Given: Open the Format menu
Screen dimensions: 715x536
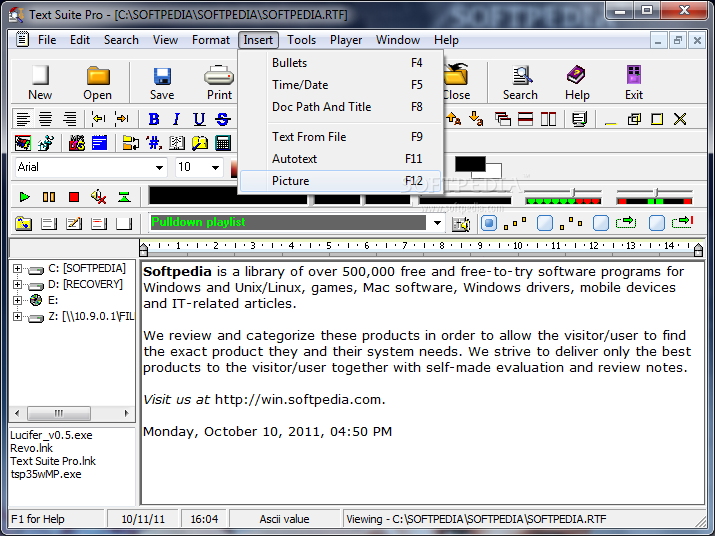Looking at the screenshot, I should point(211,40).
